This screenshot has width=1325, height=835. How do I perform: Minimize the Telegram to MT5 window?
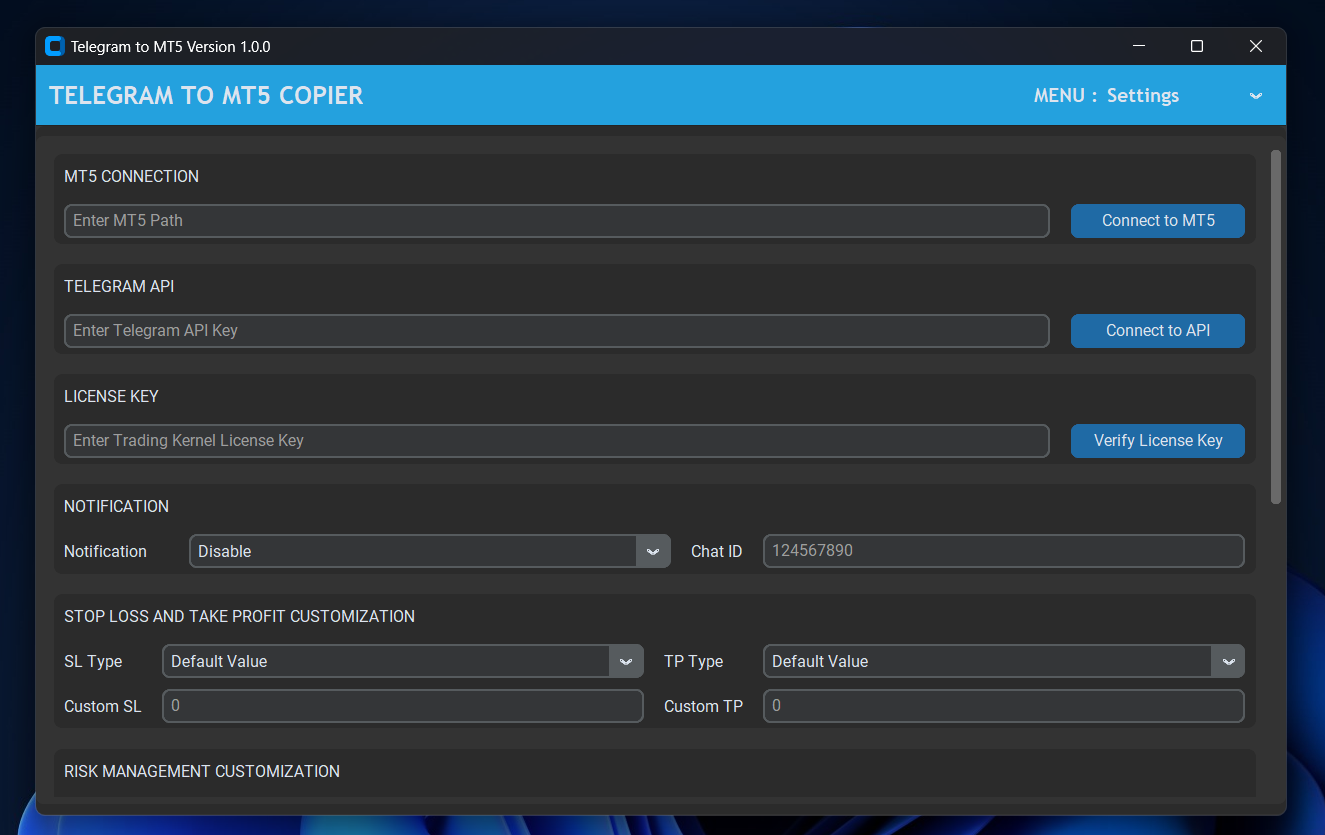tap(1139, 46)
